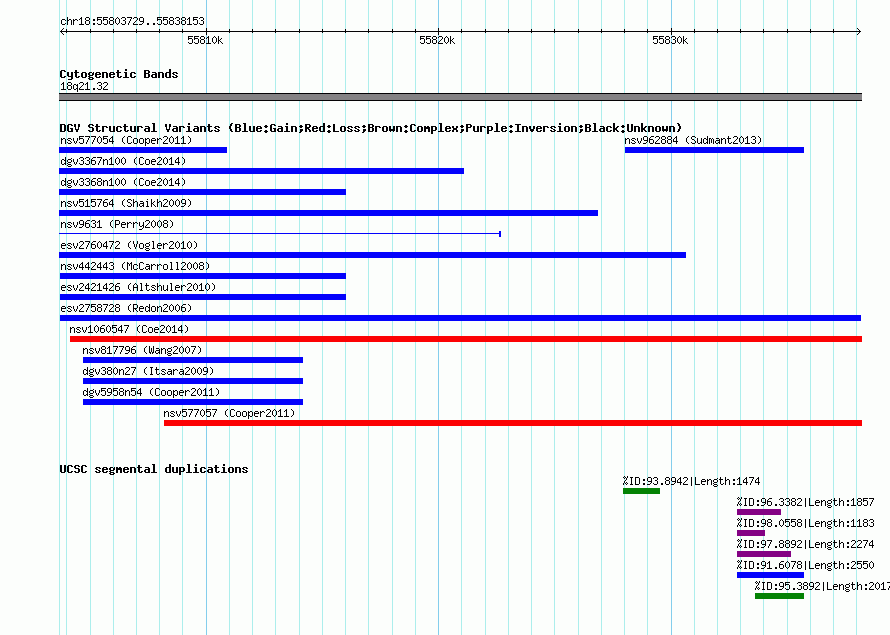Open variant dgv5958n54 (Cooper2011) label
This screenshot has height=635, width=890.
tap(151, 392)
